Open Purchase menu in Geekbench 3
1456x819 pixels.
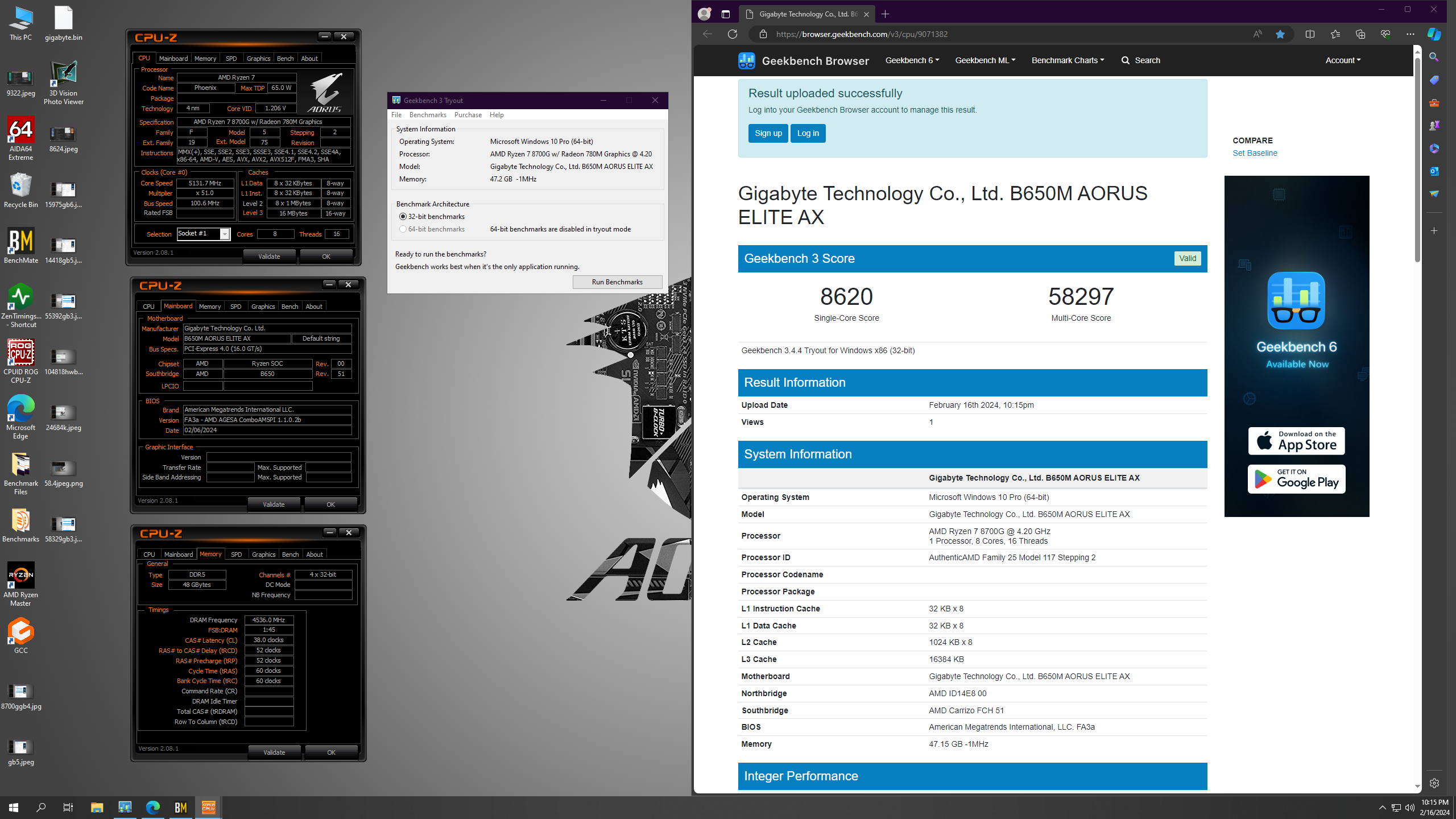coord(468,115)
